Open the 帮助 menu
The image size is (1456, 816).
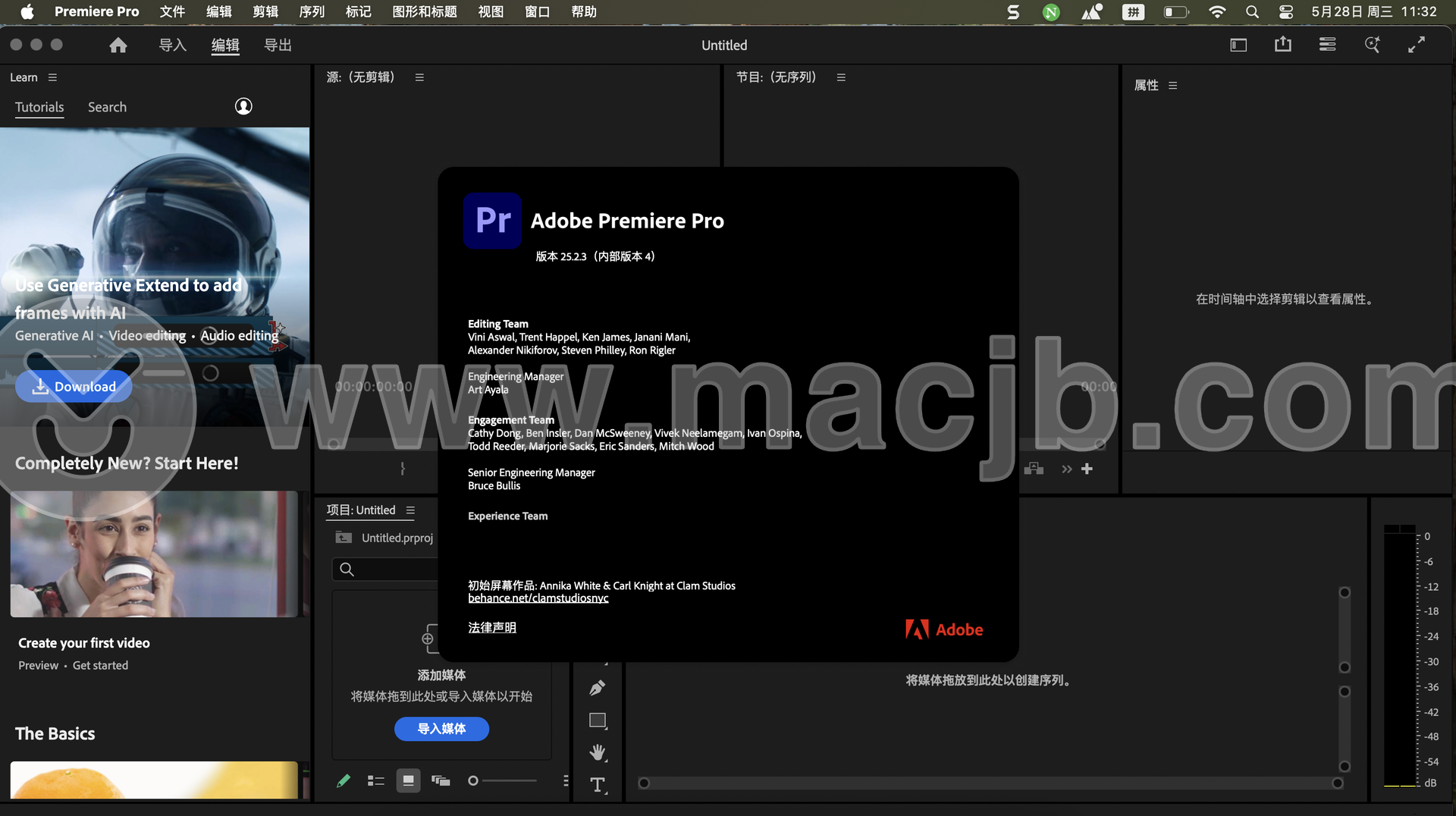pyautogui.click(x=584, y=11)
